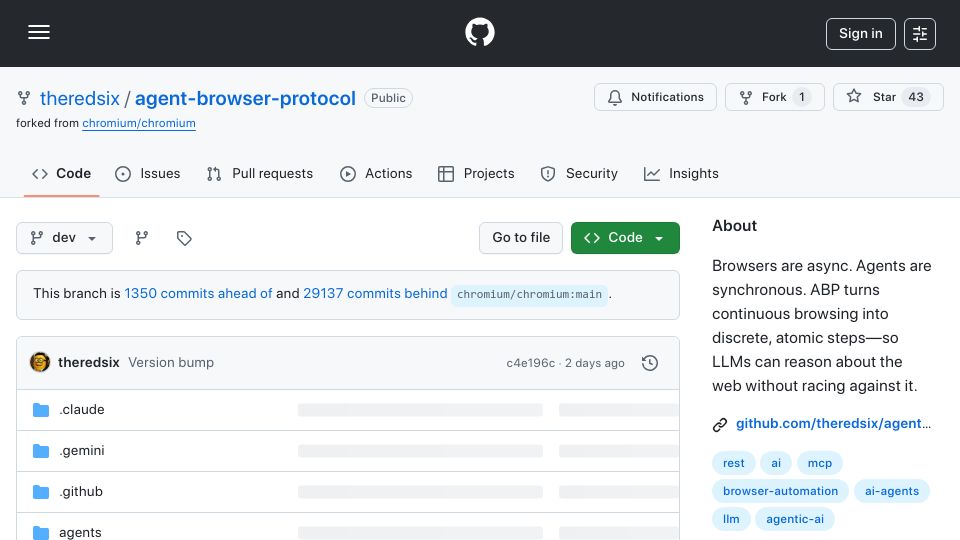Select the ai topic tag
This screenshot has height=540, width=960.
click(x=776, y=463)
